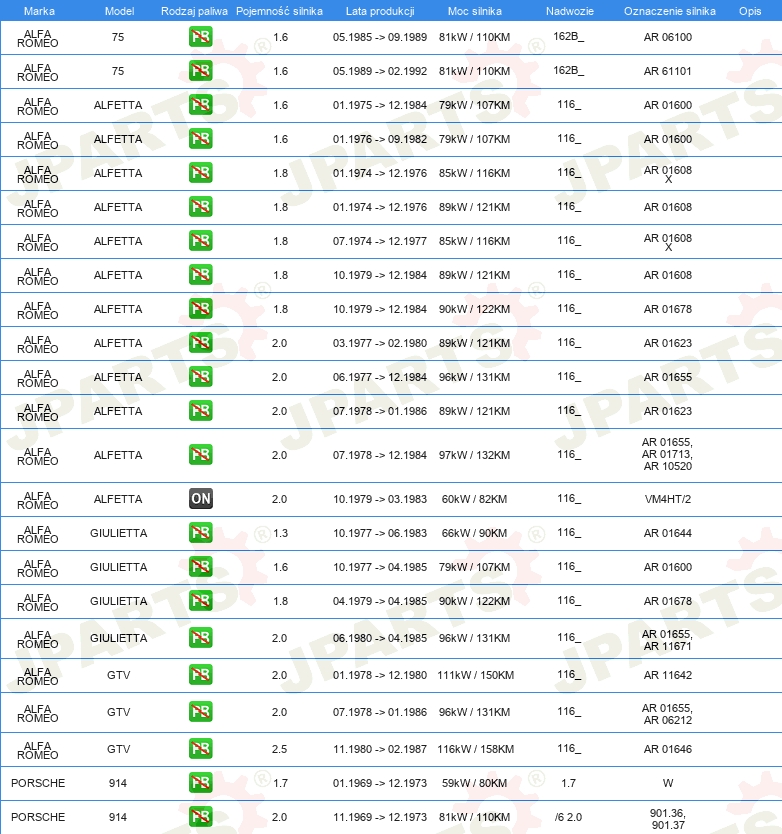
Task: Click petrol icon in Alfetta 97kW / 132KM row
Action: click(201, 455)
